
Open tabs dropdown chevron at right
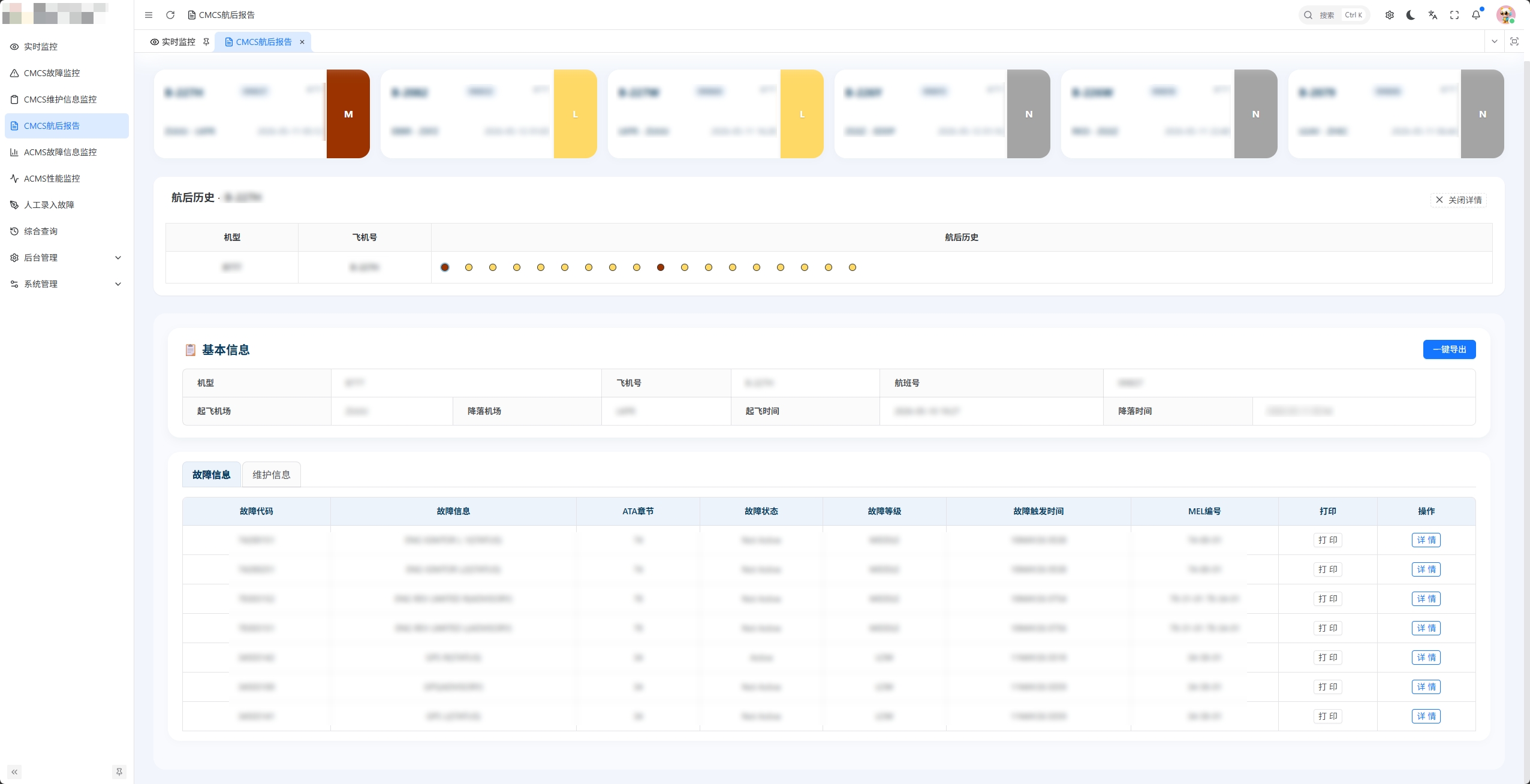tap(1495, 41)
